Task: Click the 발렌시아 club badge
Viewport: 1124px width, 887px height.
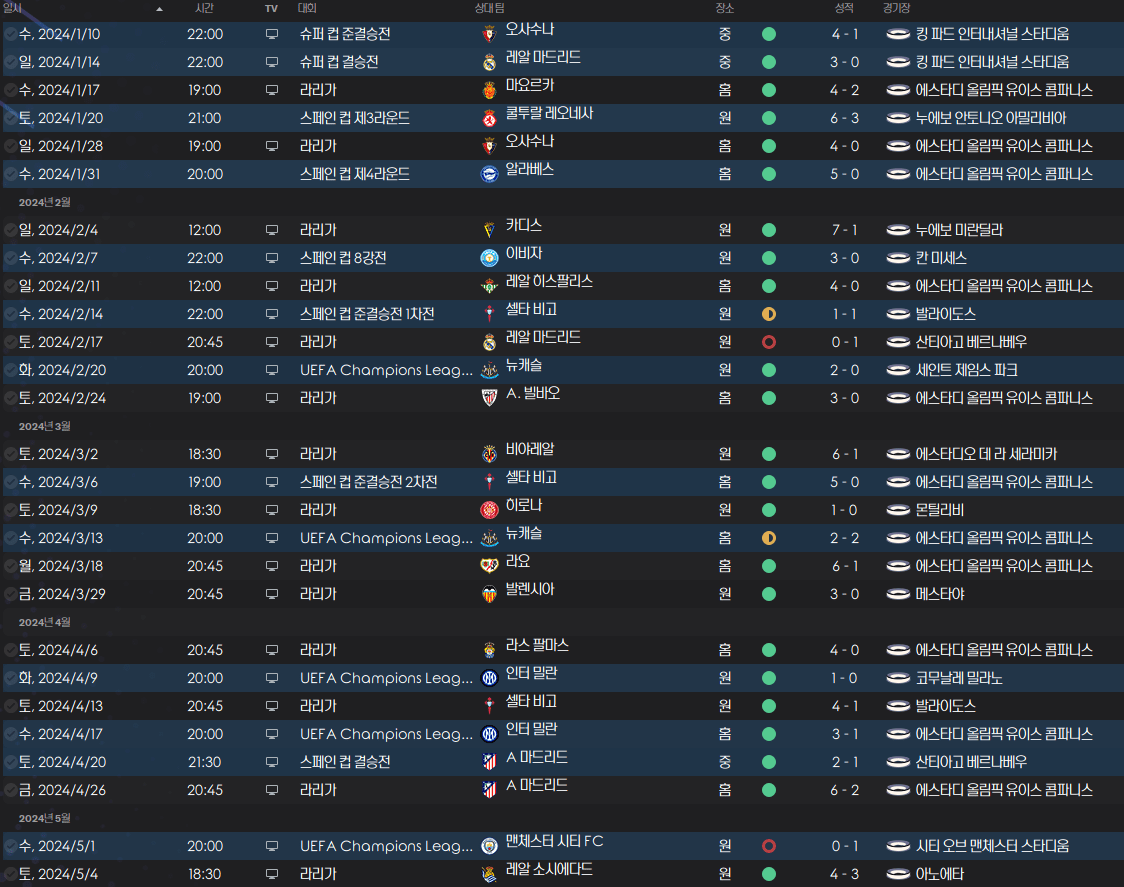Action: point(490,594)
